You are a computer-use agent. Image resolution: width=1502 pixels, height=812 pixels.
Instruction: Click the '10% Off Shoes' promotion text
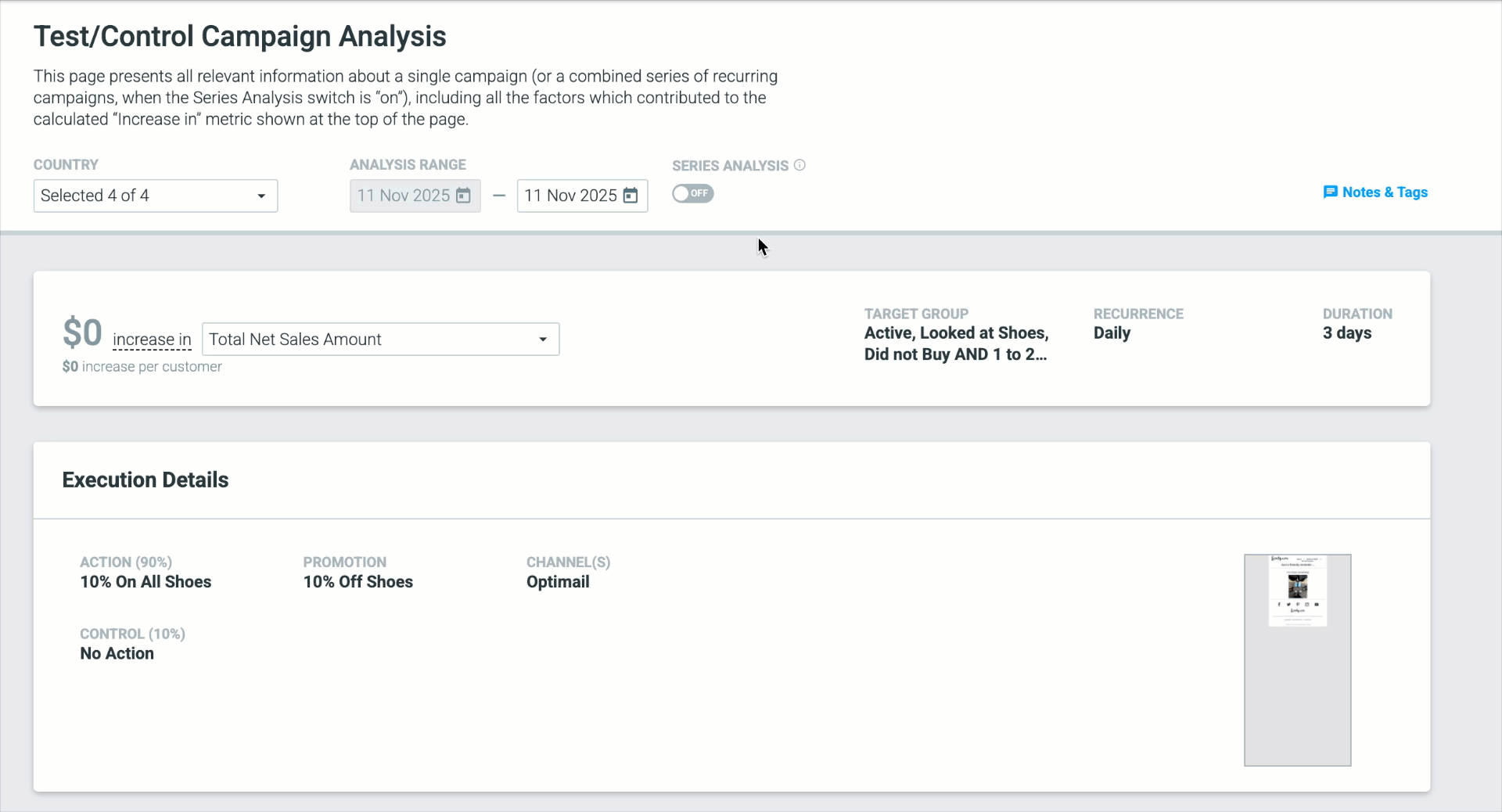358,582
